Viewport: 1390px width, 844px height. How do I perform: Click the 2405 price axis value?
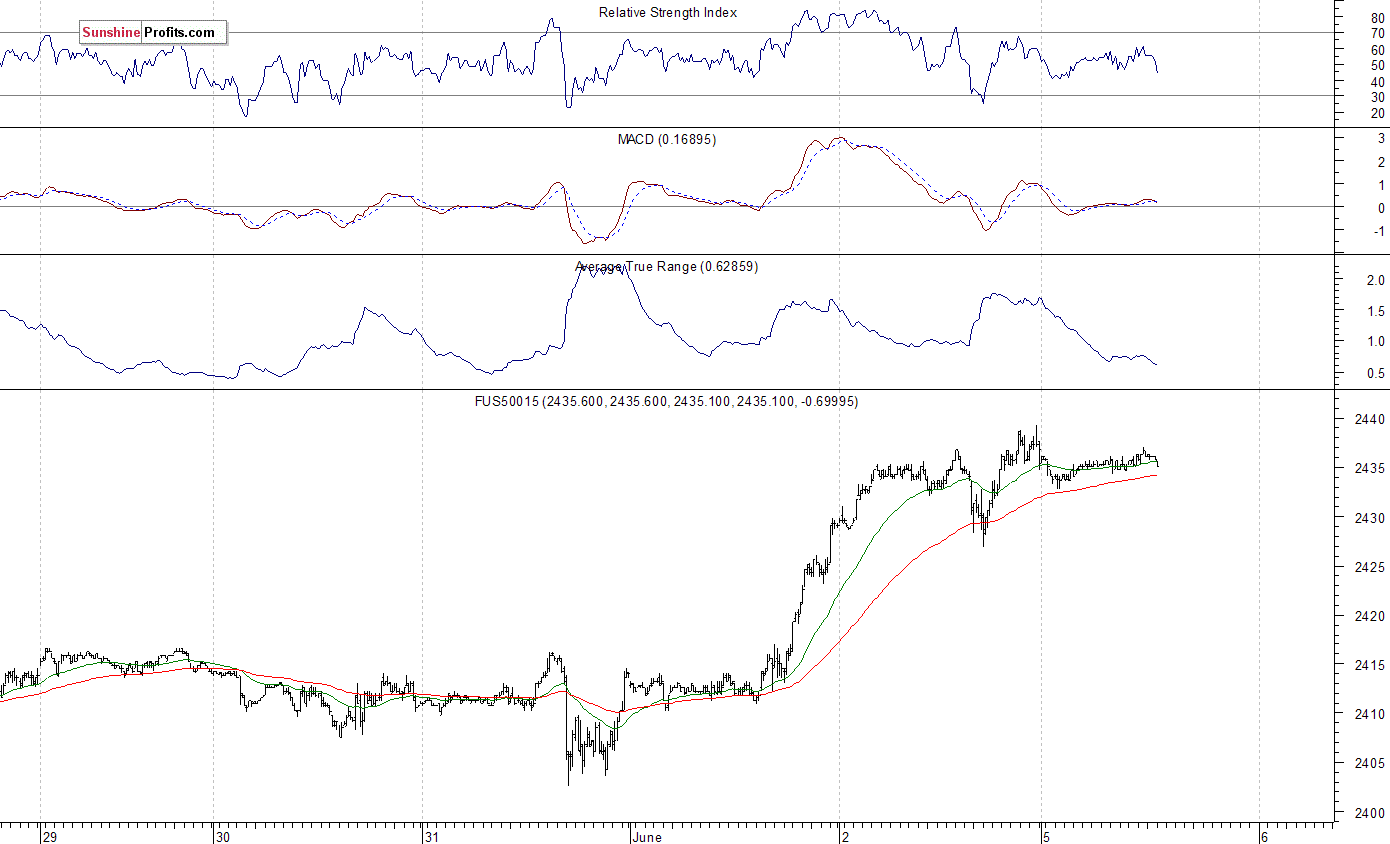coord(1369,764)
